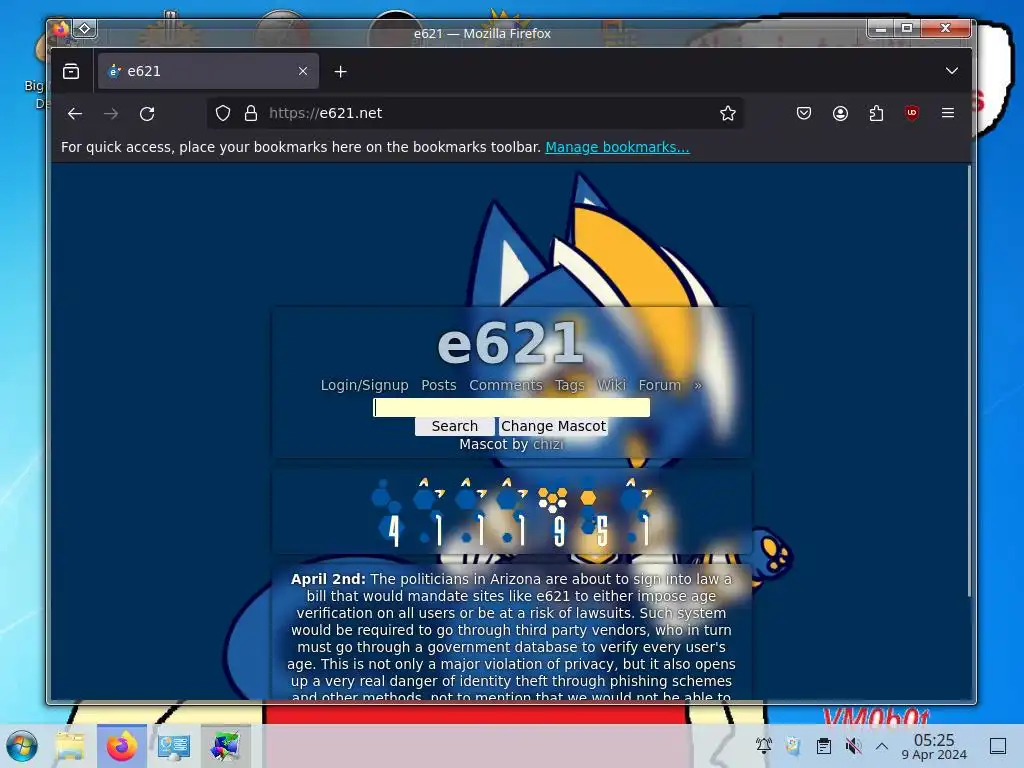The height and width of the screenshot is (768, 1024).
Task: Click the Firefox taskbar icon
Action: click(122, 746)
